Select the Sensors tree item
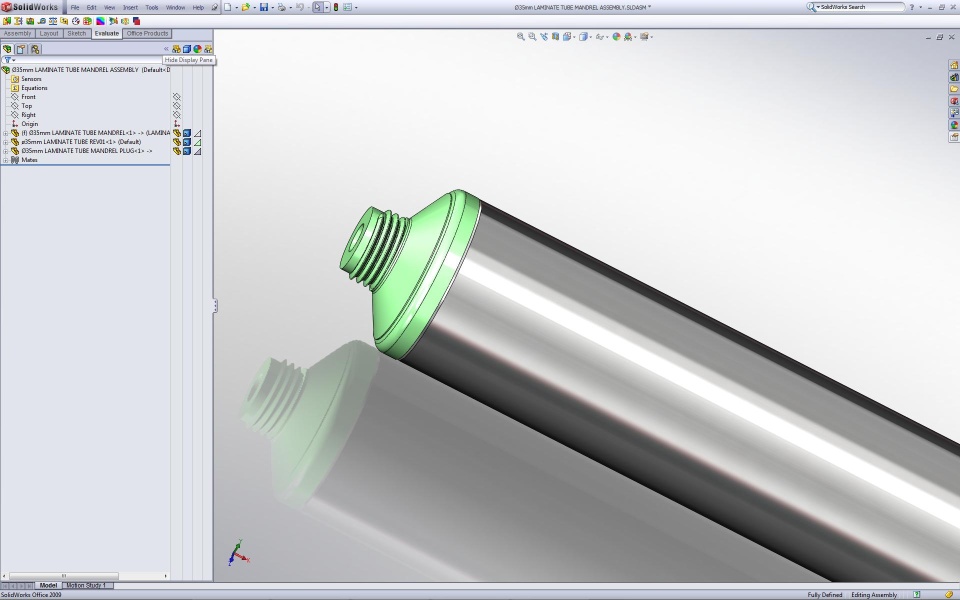Viewport: 960px width, 600px height. pyautogui.click(x=31, y=79)
